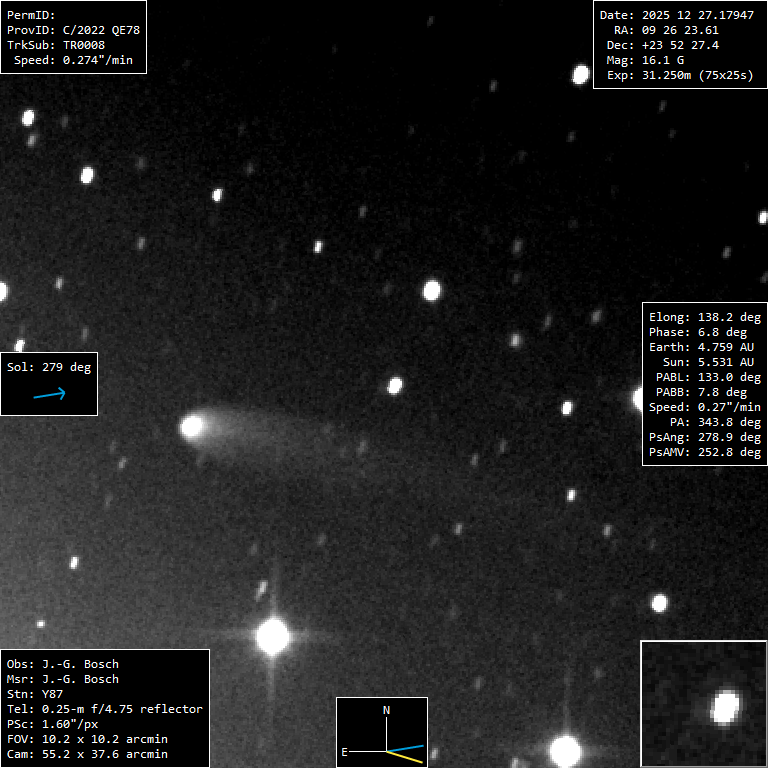Click the TrkSub TR0008 entry
Viewport: 768px width, 768px height.
point(56,45)
